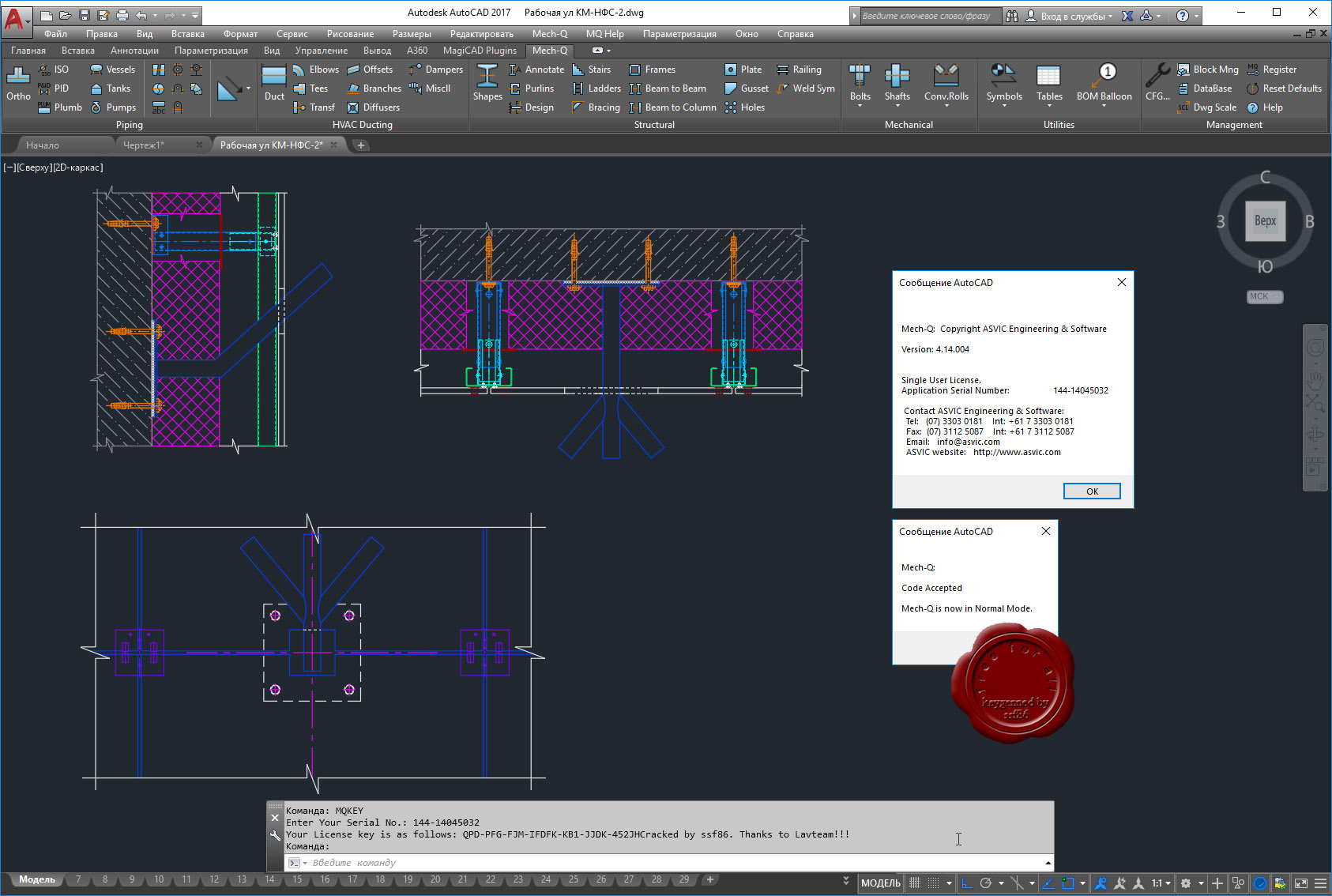Open the Файл menu
Screen dimensions: 1332x896
55,34
